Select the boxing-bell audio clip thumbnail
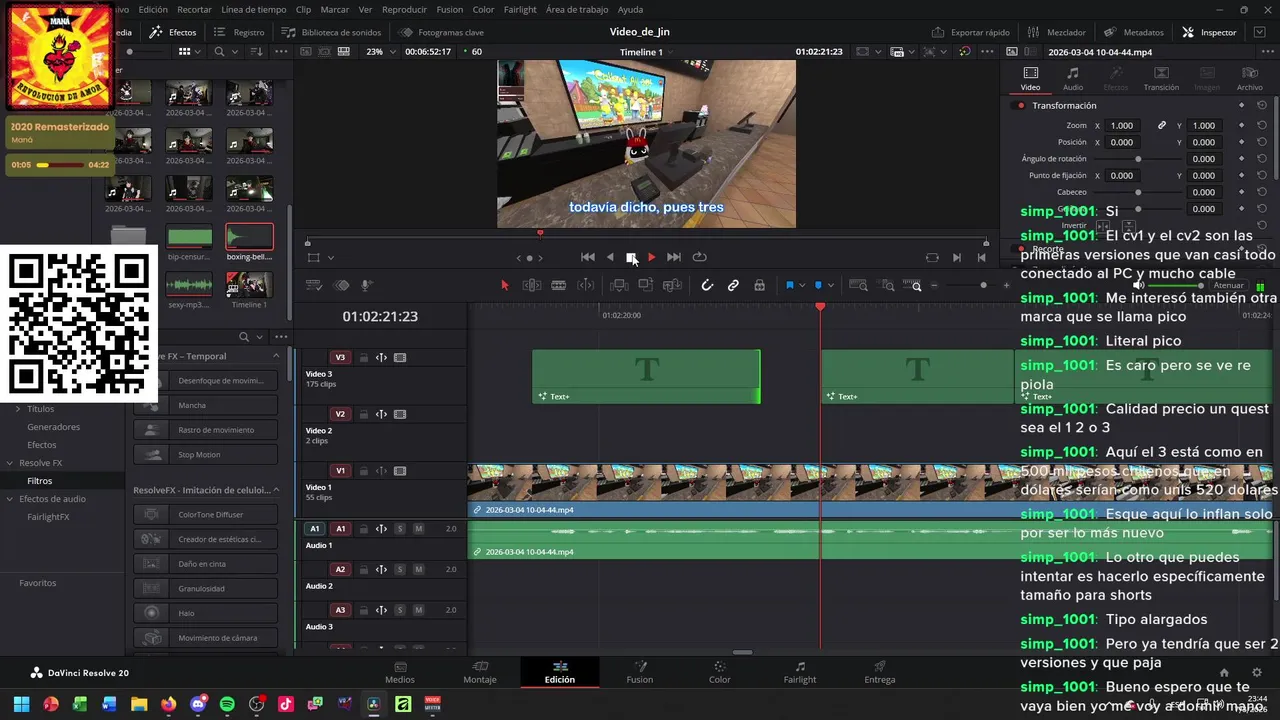 click(249, 238)
